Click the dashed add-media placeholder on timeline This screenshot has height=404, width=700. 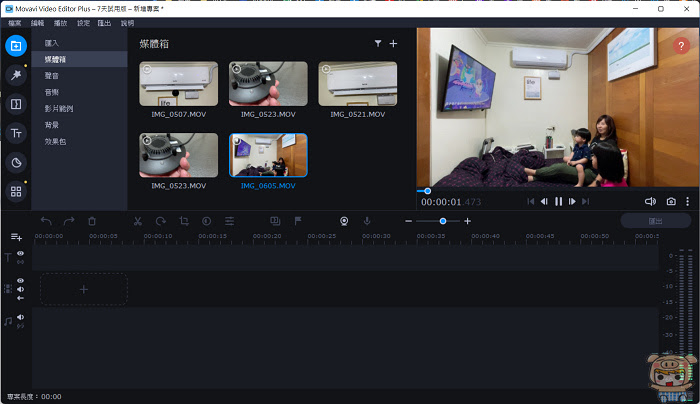[84, 289]
